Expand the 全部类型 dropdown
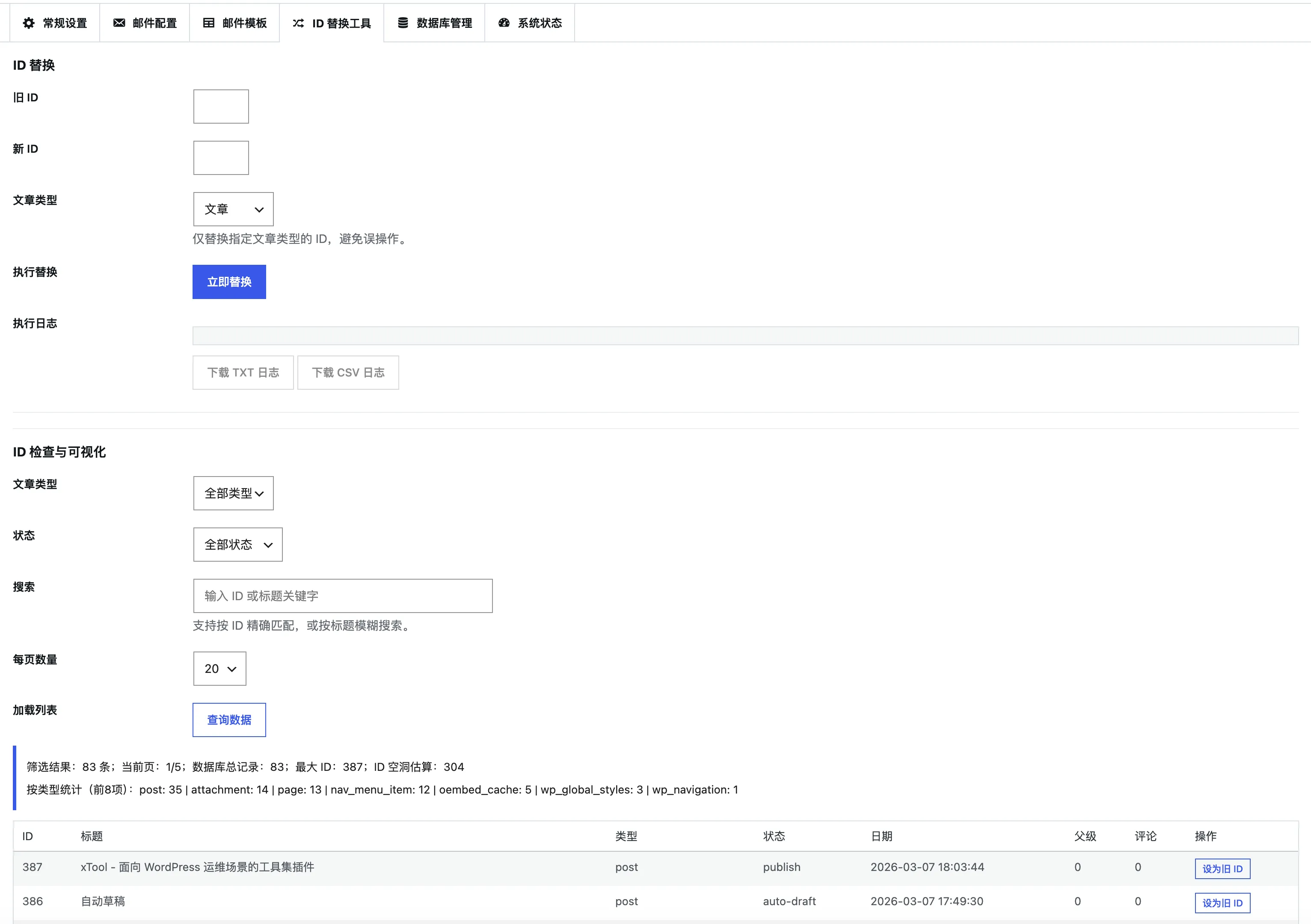The image size is (1311, 924). point(233,493)
